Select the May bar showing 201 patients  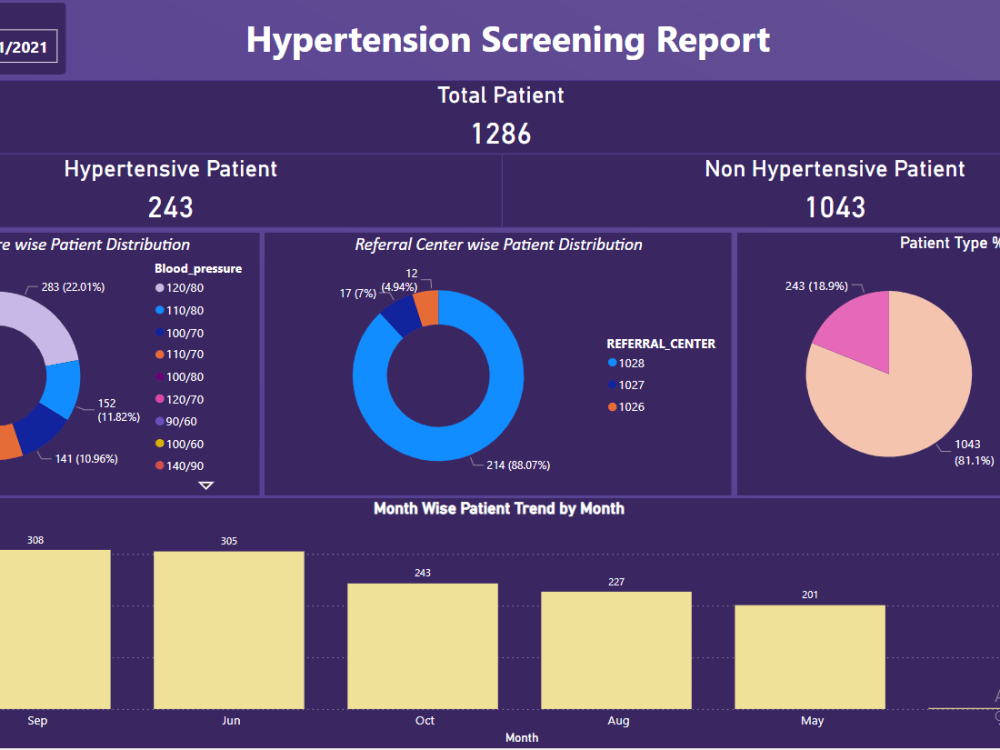coord(810,657)
